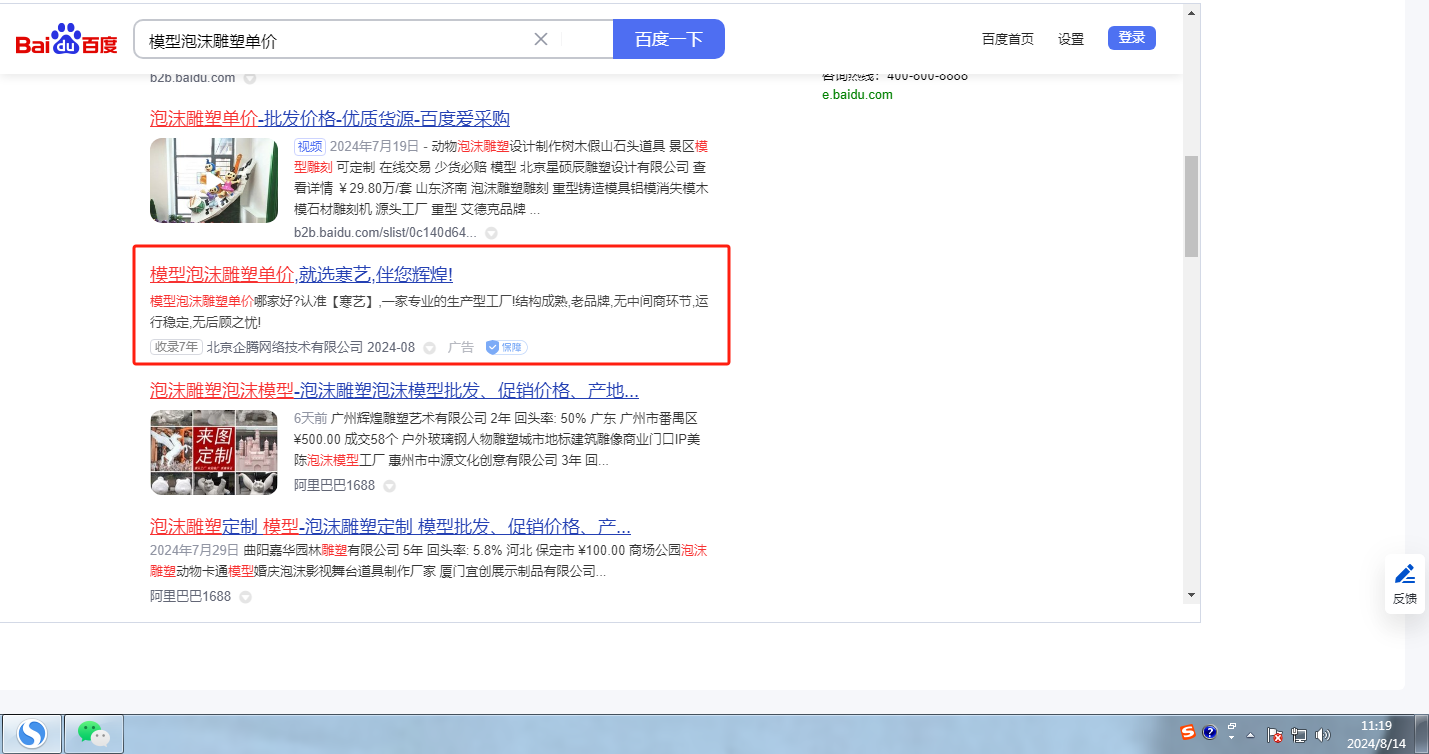Viewport: 1429px width, 754px height.
Task: Open WeChat from the taskbar
Action: coord(94,734)
